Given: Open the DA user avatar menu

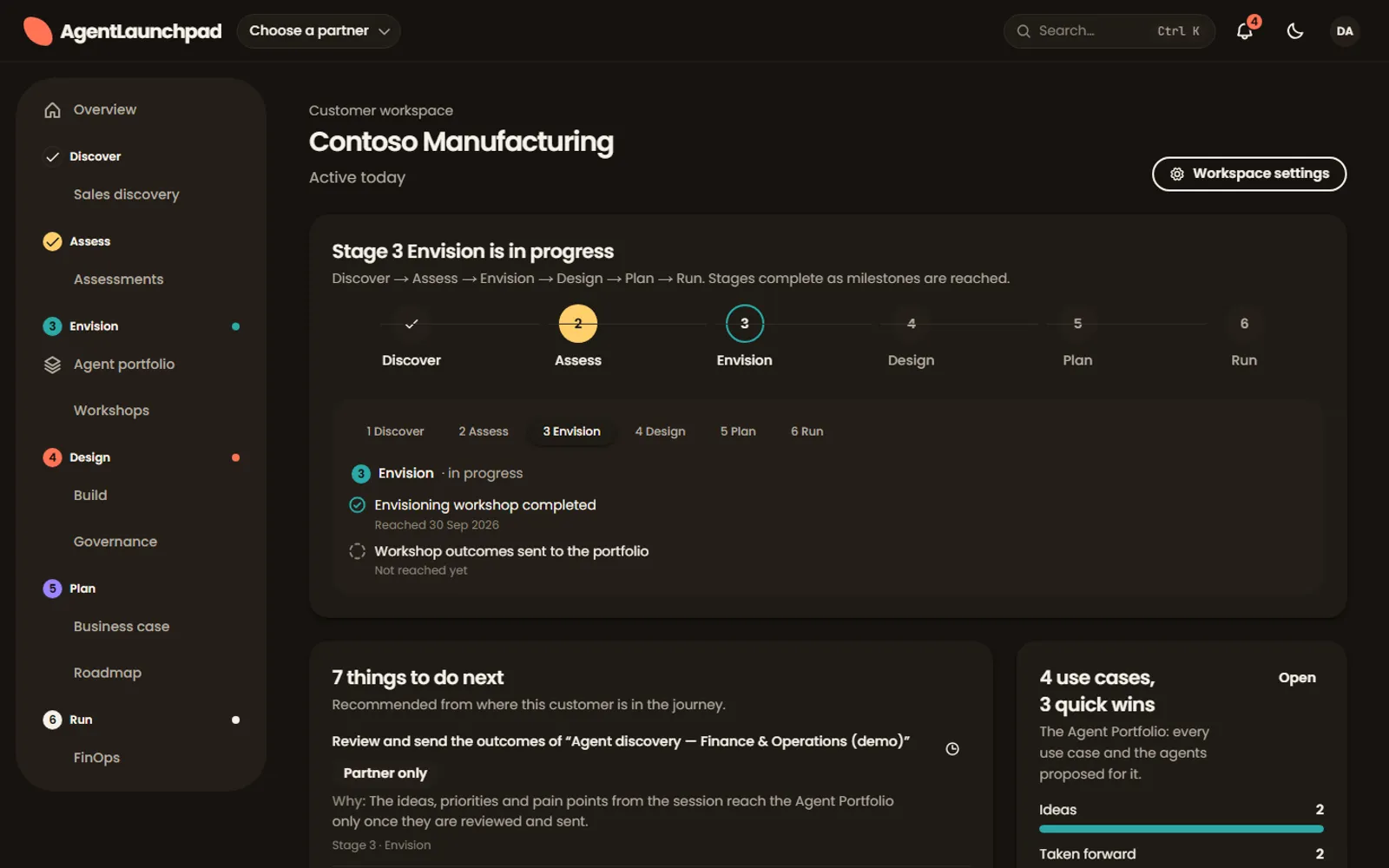Looking at the screenshot, I should tap(1345, 31).
